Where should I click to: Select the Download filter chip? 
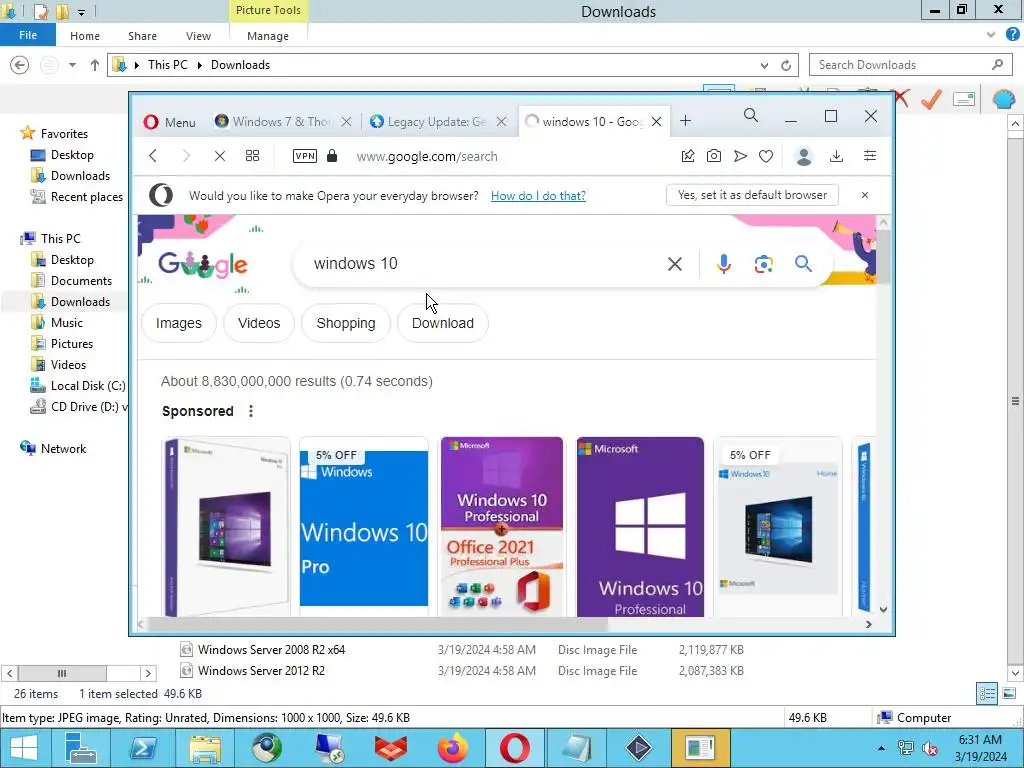coord(443,323)
